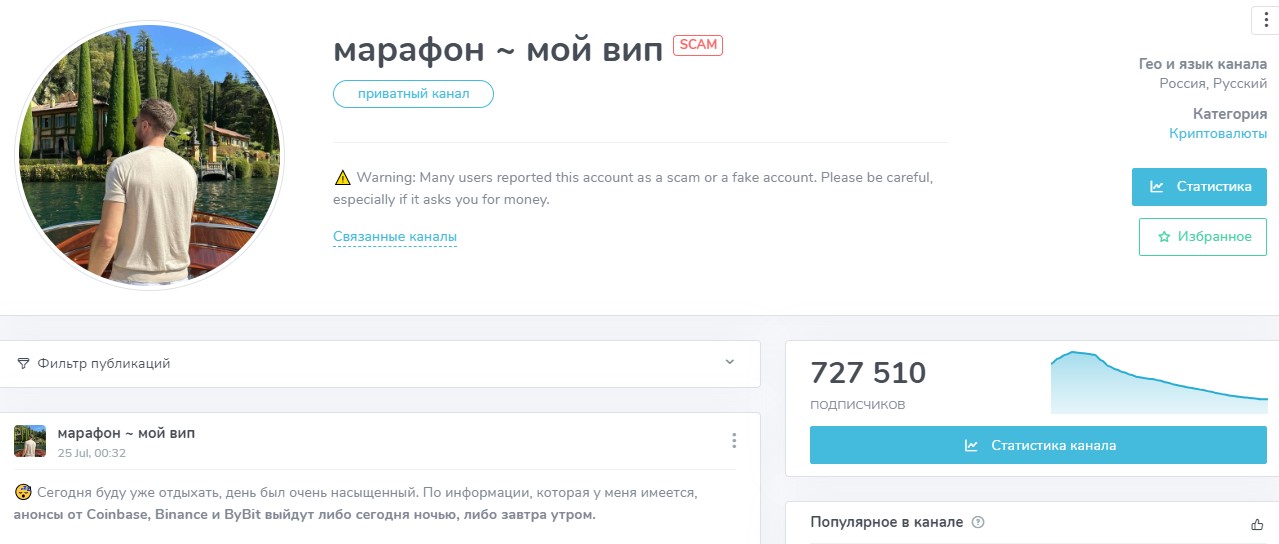
Task: Click the red SCAM badge
Action: 698,45
